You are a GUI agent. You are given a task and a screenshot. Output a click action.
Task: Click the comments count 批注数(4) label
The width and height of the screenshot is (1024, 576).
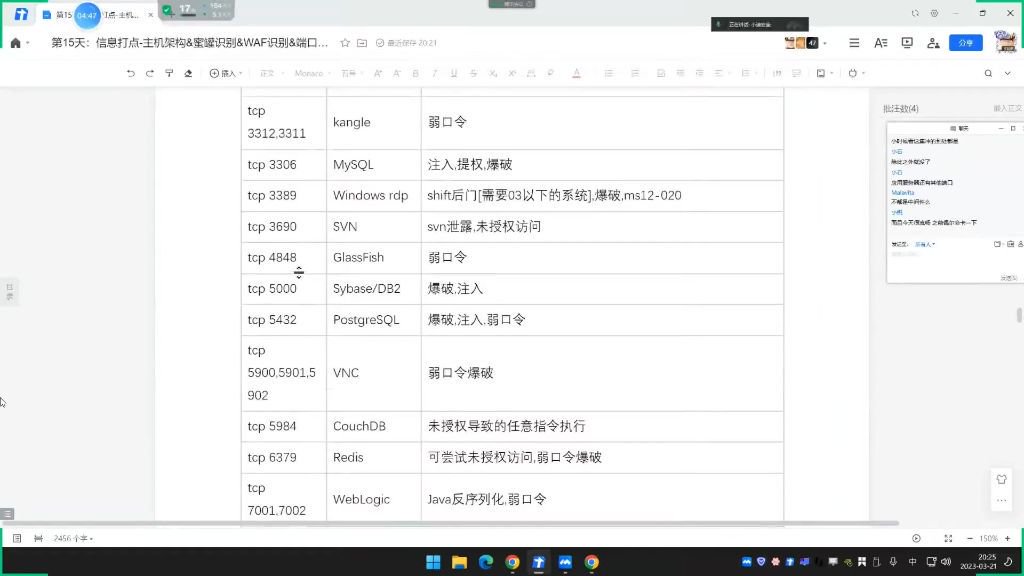pos(901,108)
